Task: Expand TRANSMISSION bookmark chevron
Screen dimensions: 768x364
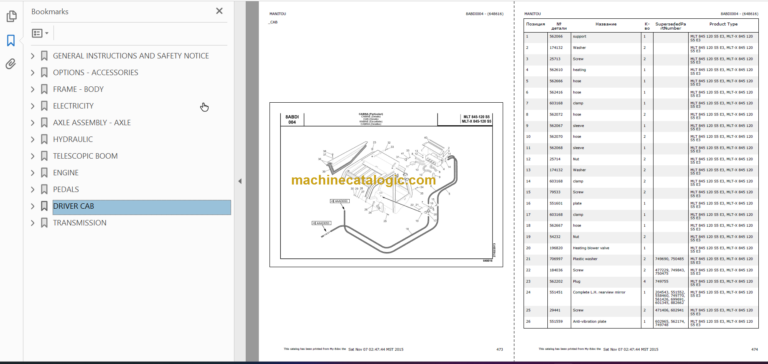Action: (x=33, y=223)
